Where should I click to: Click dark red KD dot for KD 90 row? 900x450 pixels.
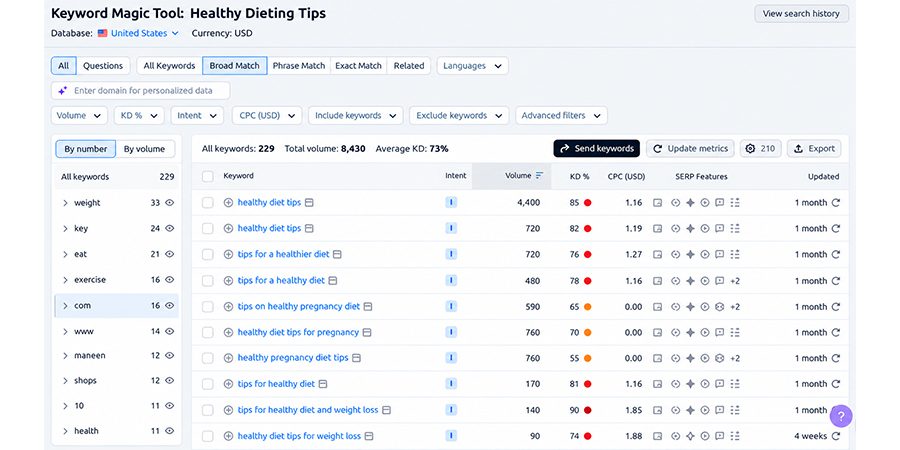(x=588, y=410)
